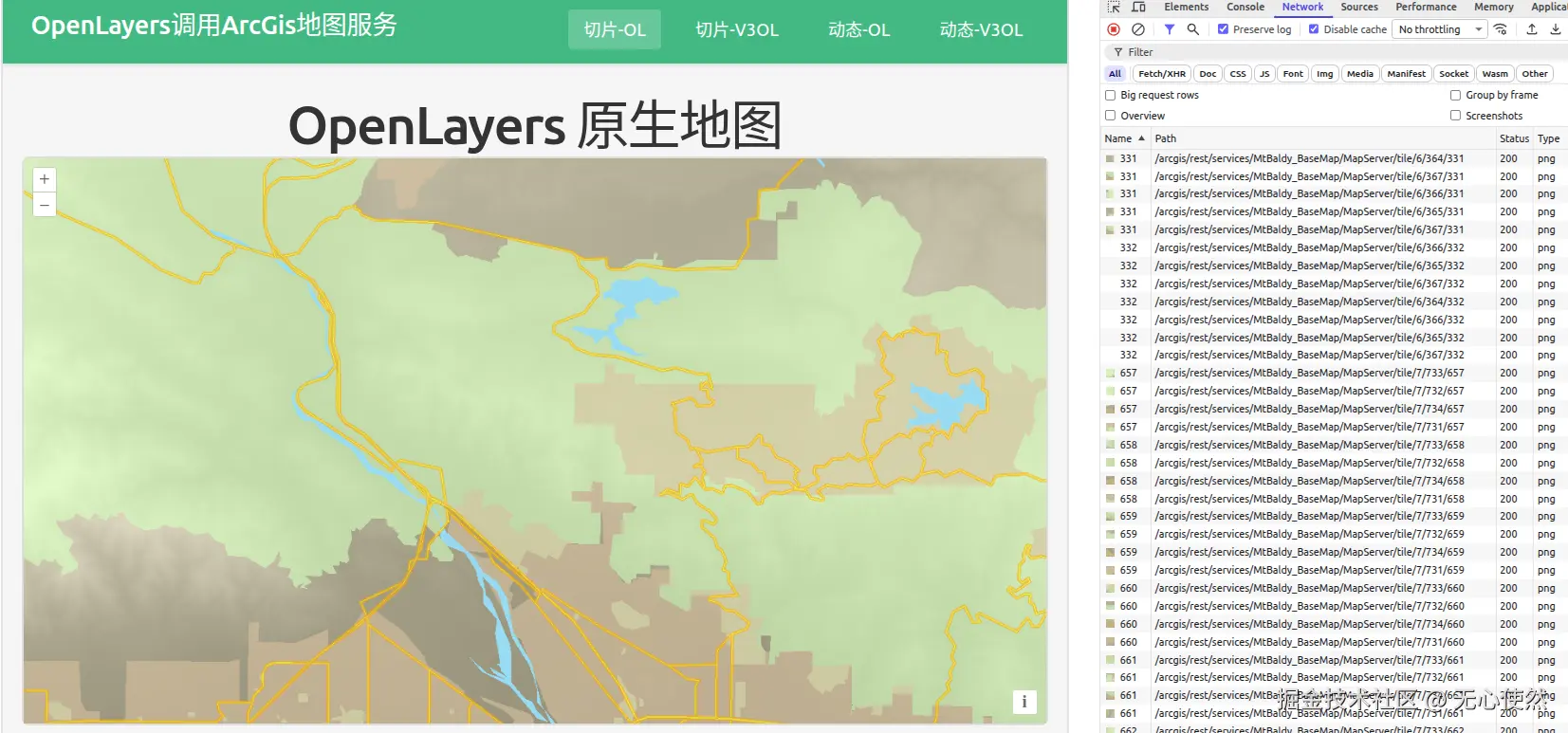Image resolution: width=1568 pixels, height=733 pixels.
Task: Stop recording network log
Action: (1114, 29)
